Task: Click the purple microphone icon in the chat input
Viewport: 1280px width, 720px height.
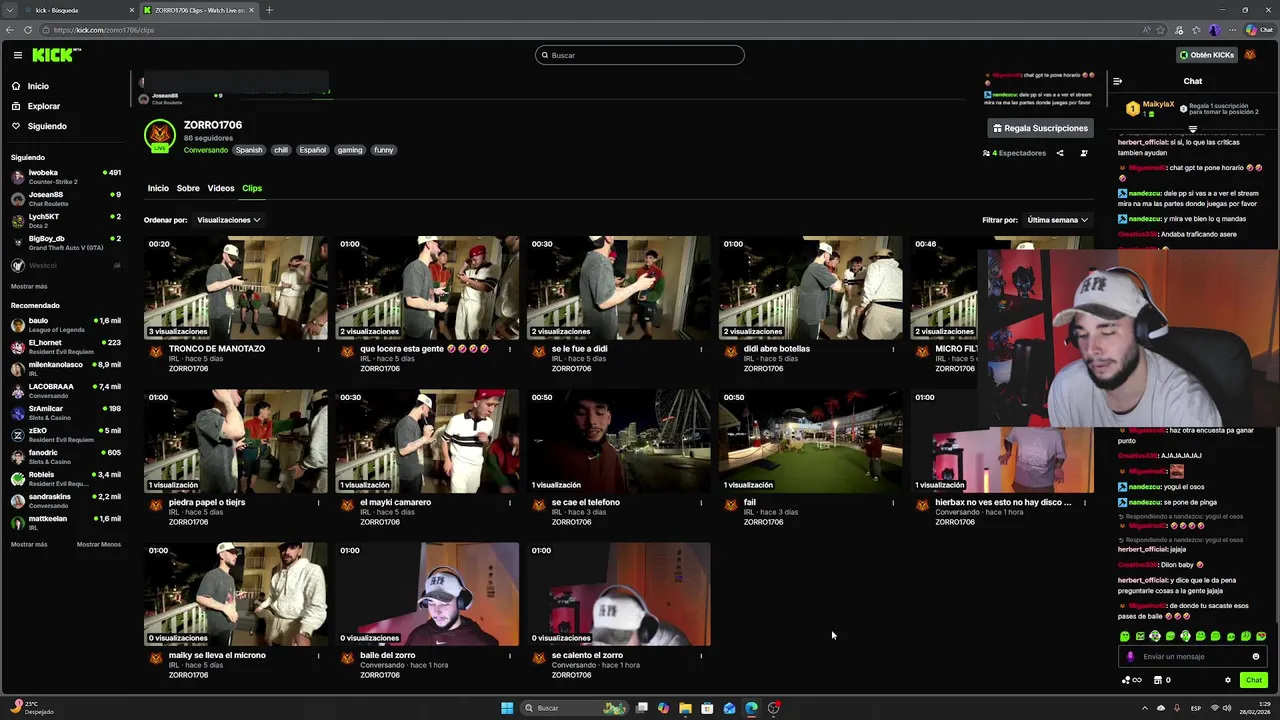Action: [x=1131, y=657]
